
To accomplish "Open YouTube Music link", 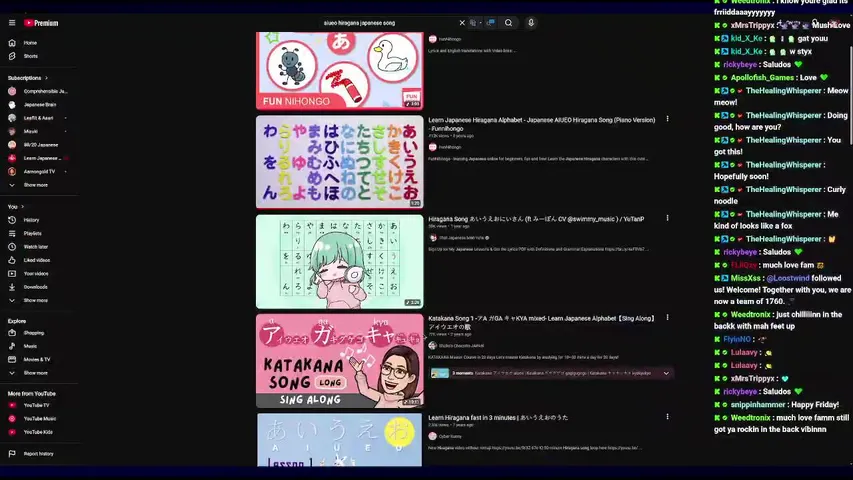I will click(33, 419).
